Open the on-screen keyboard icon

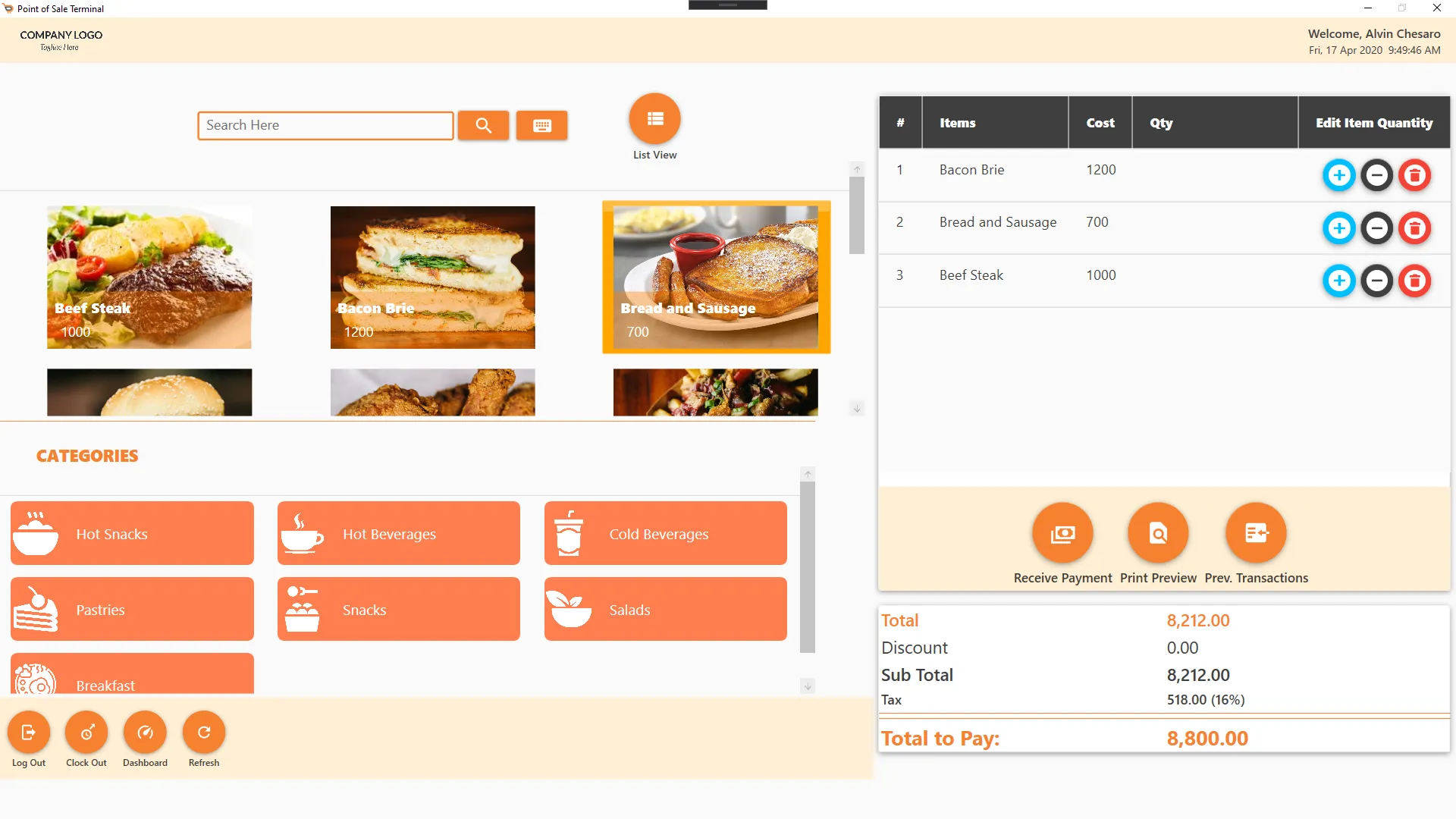(x=541, y=126)
